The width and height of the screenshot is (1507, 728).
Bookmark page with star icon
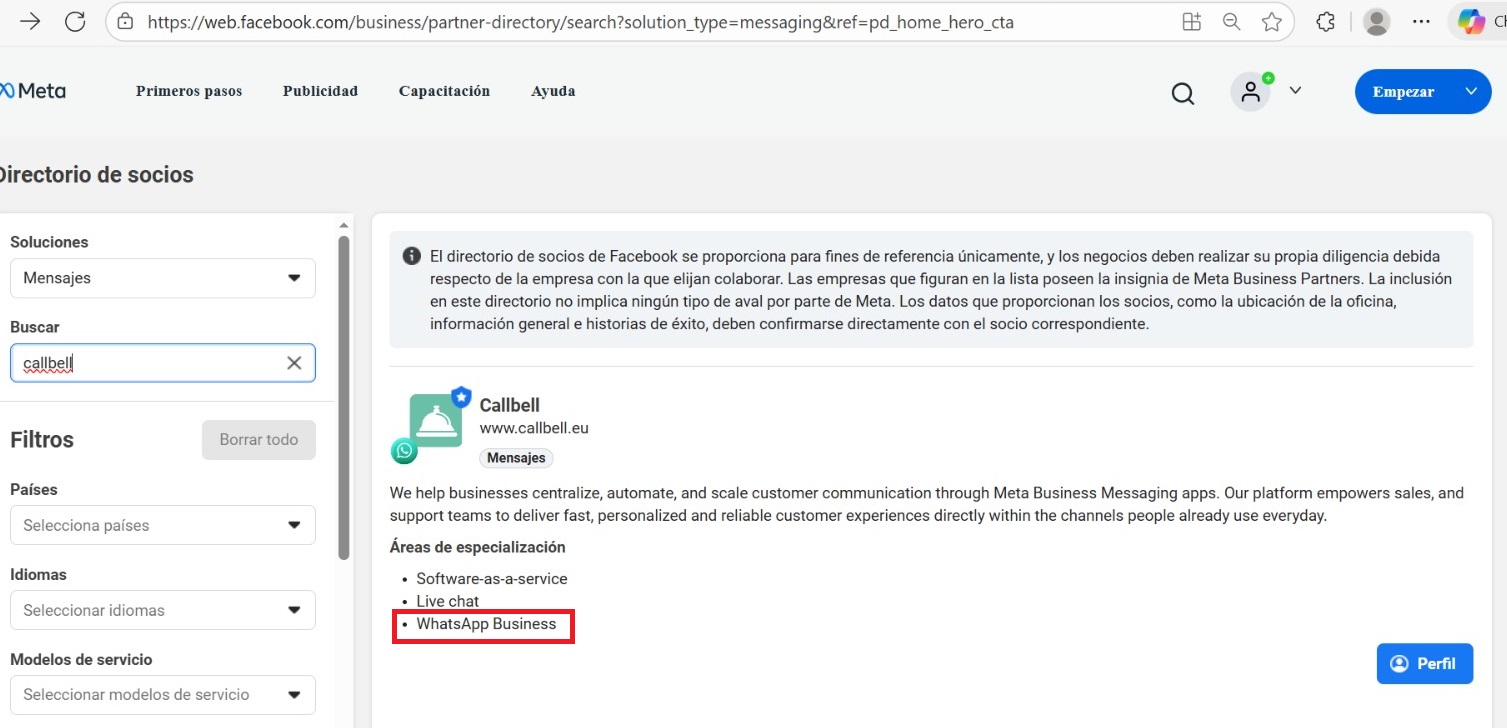tap(1271, 22)
